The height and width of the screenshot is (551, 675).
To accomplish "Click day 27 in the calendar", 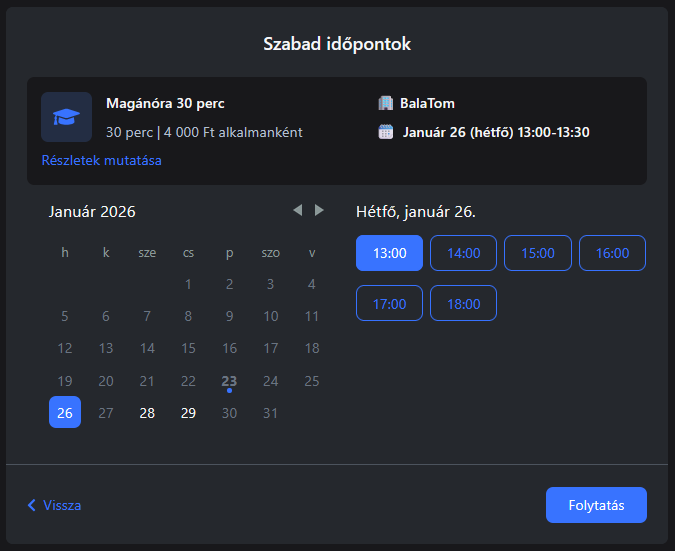I will click(x=106, y=413).
